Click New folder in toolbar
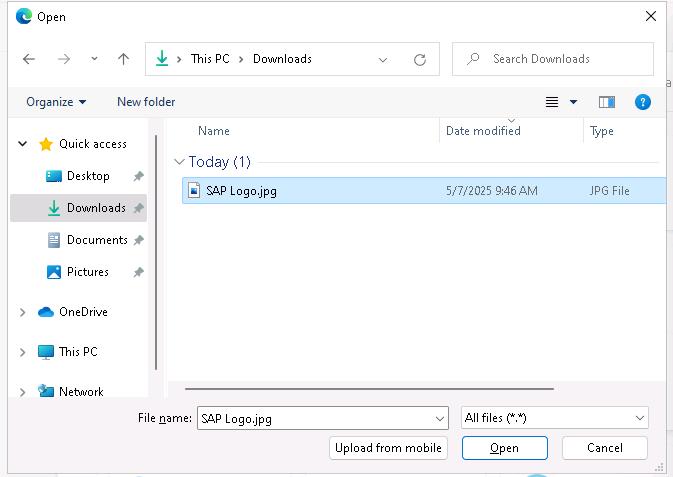The image size is (673, 477). tap(146, 102)
